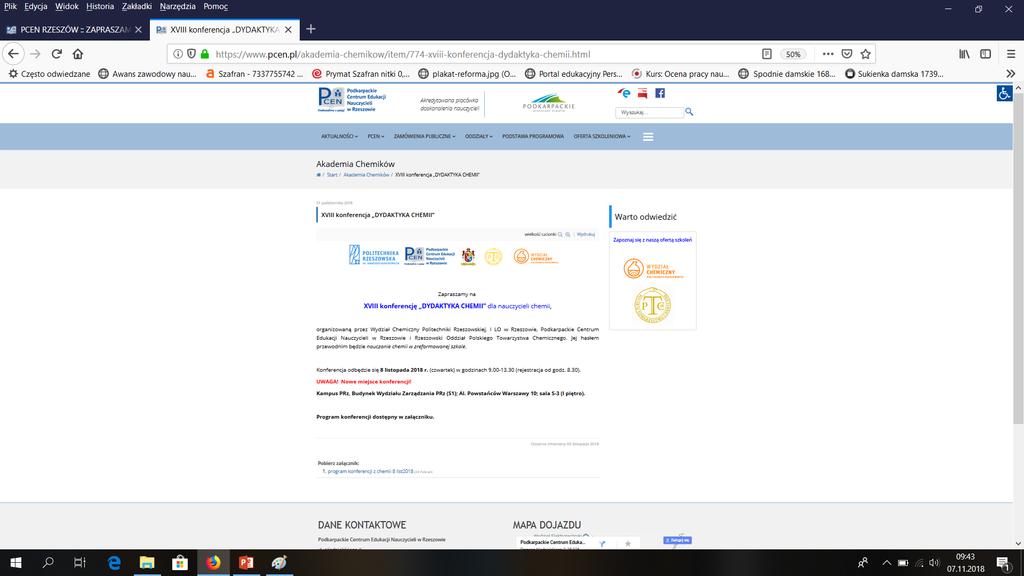This screenshot has width=1024, height=576.
Task: Show sidebars icon in Firefox toolbar
Action: (x=985, y=54)
